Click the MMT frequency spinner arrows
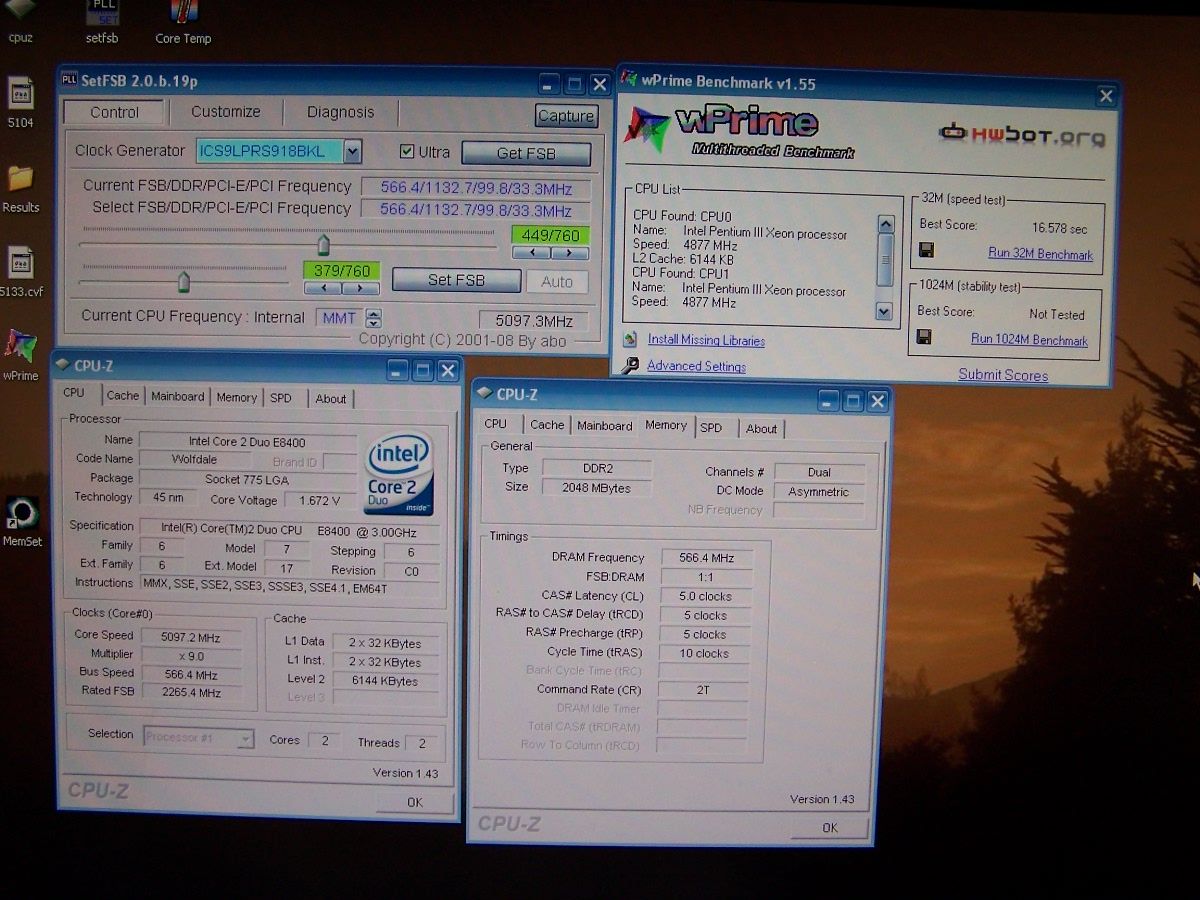 click(373, 318)
